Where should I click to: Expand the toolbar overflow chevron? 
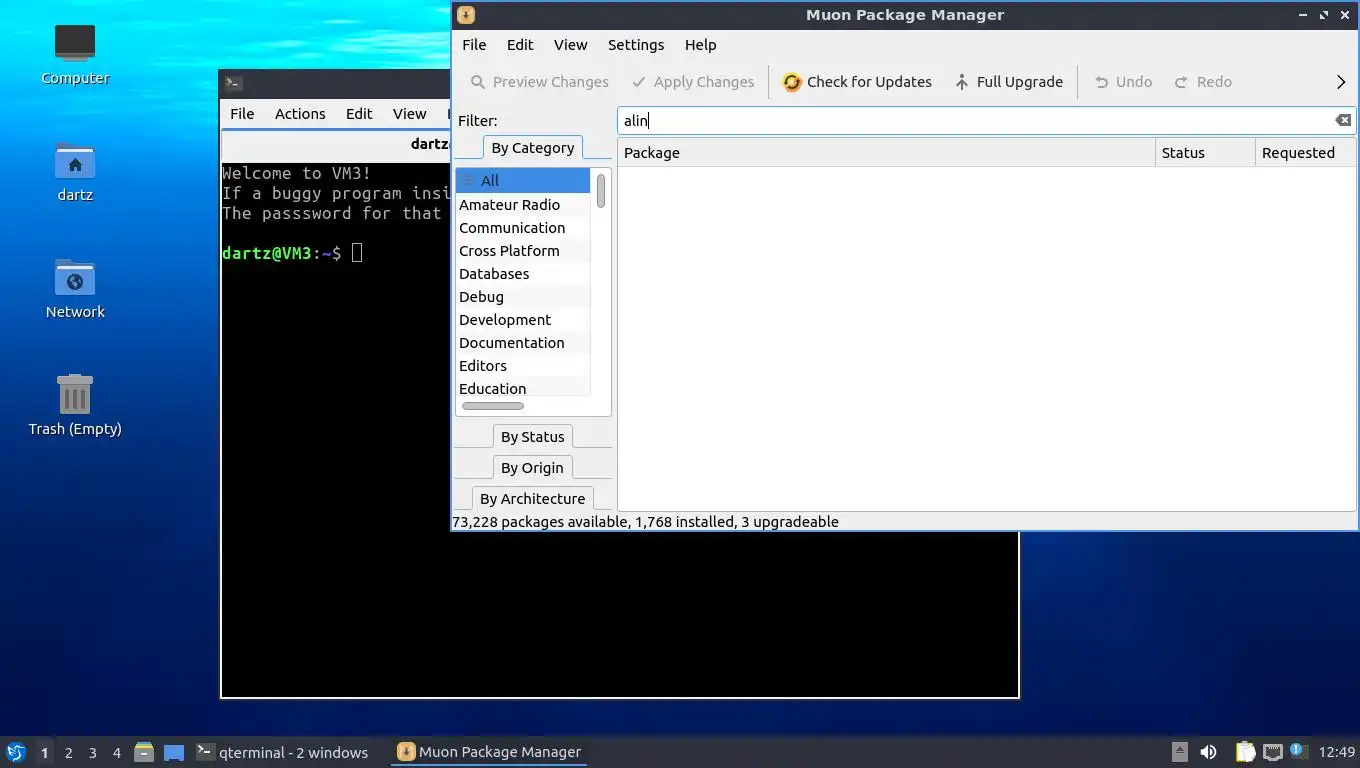coord(1341,82)
